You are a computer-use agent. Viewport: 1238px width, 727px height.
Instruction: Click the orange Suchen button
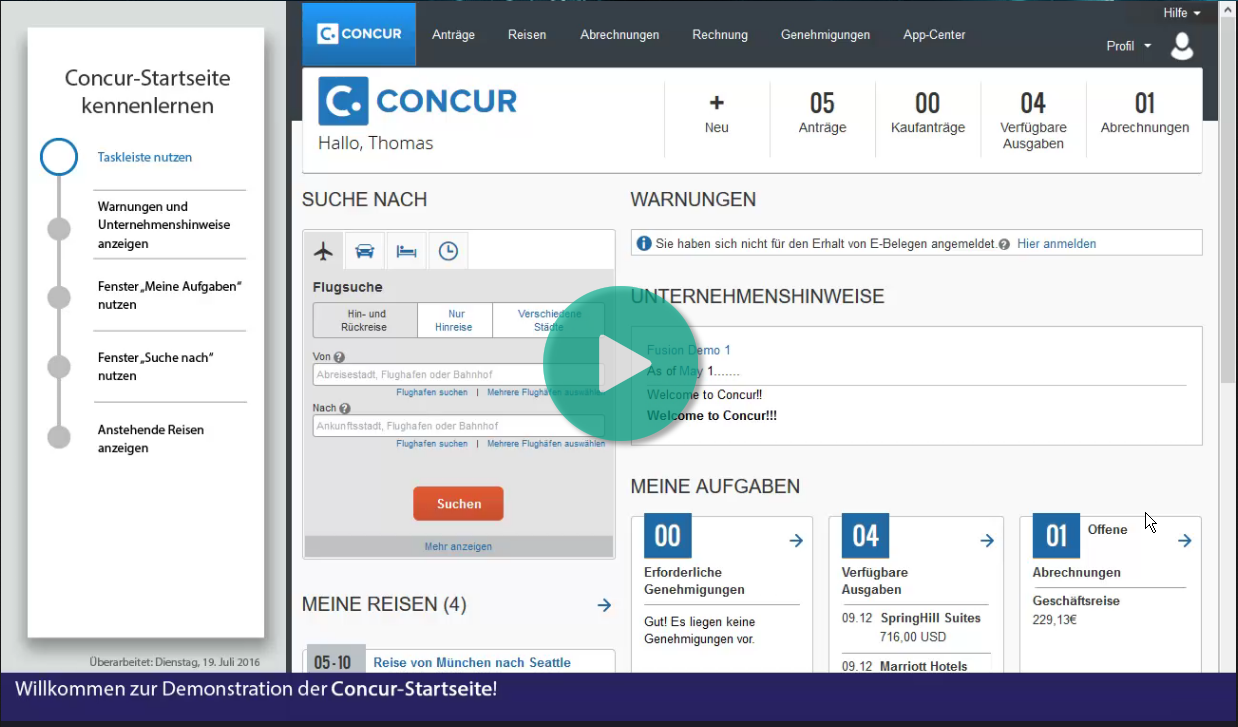(x=458, y=504)
